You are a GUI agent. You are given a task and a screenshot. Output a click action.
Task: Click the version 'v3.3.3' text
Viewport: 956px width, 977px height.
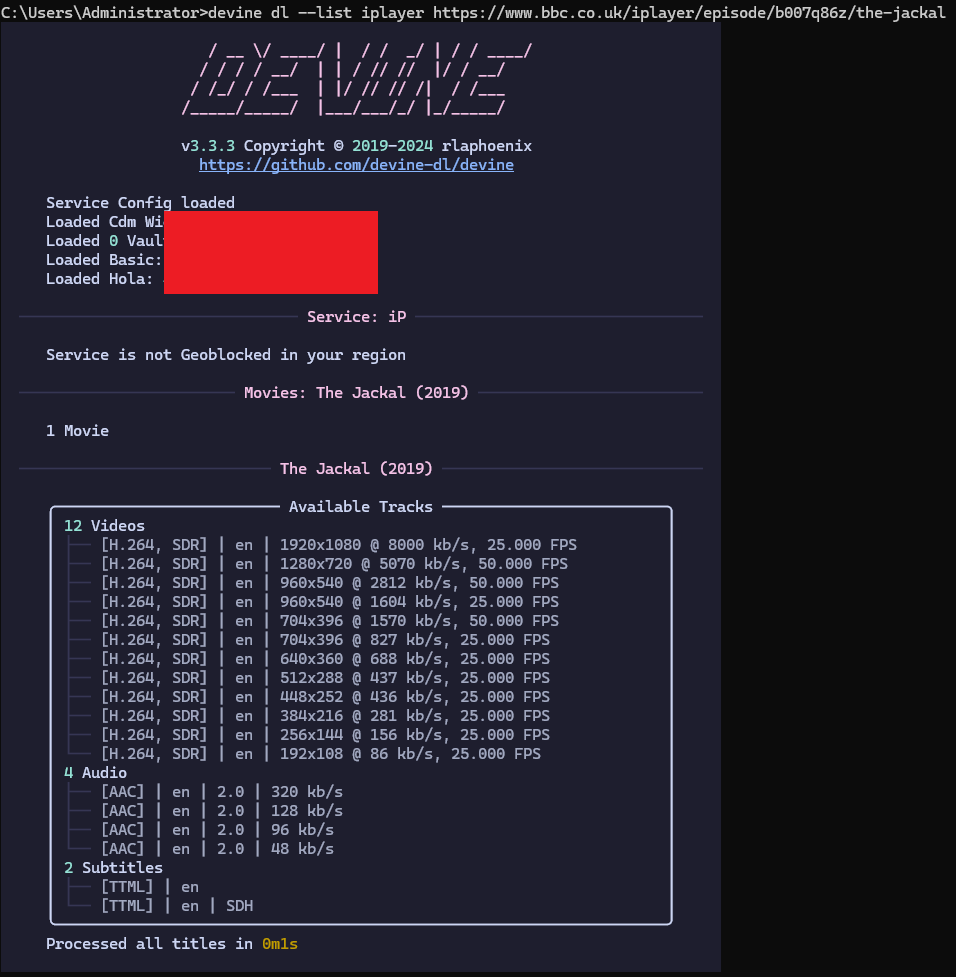[208, 146]
